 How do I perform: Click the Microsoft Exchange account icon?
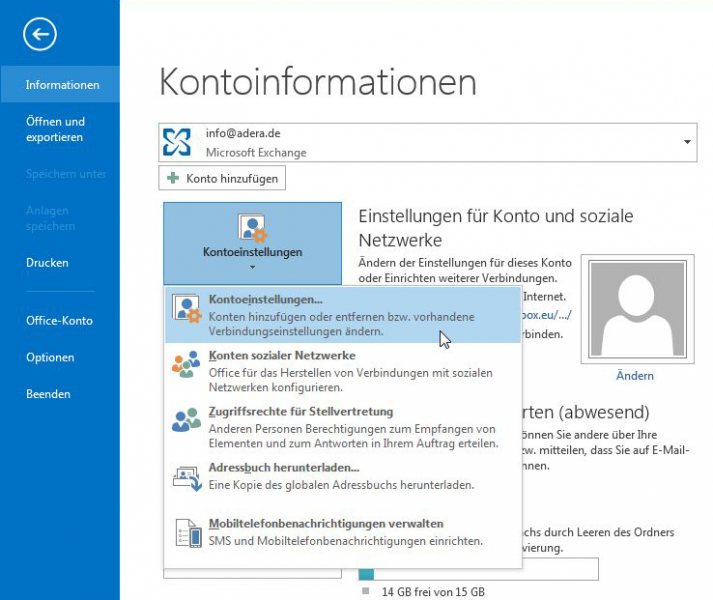pos(177,142)
